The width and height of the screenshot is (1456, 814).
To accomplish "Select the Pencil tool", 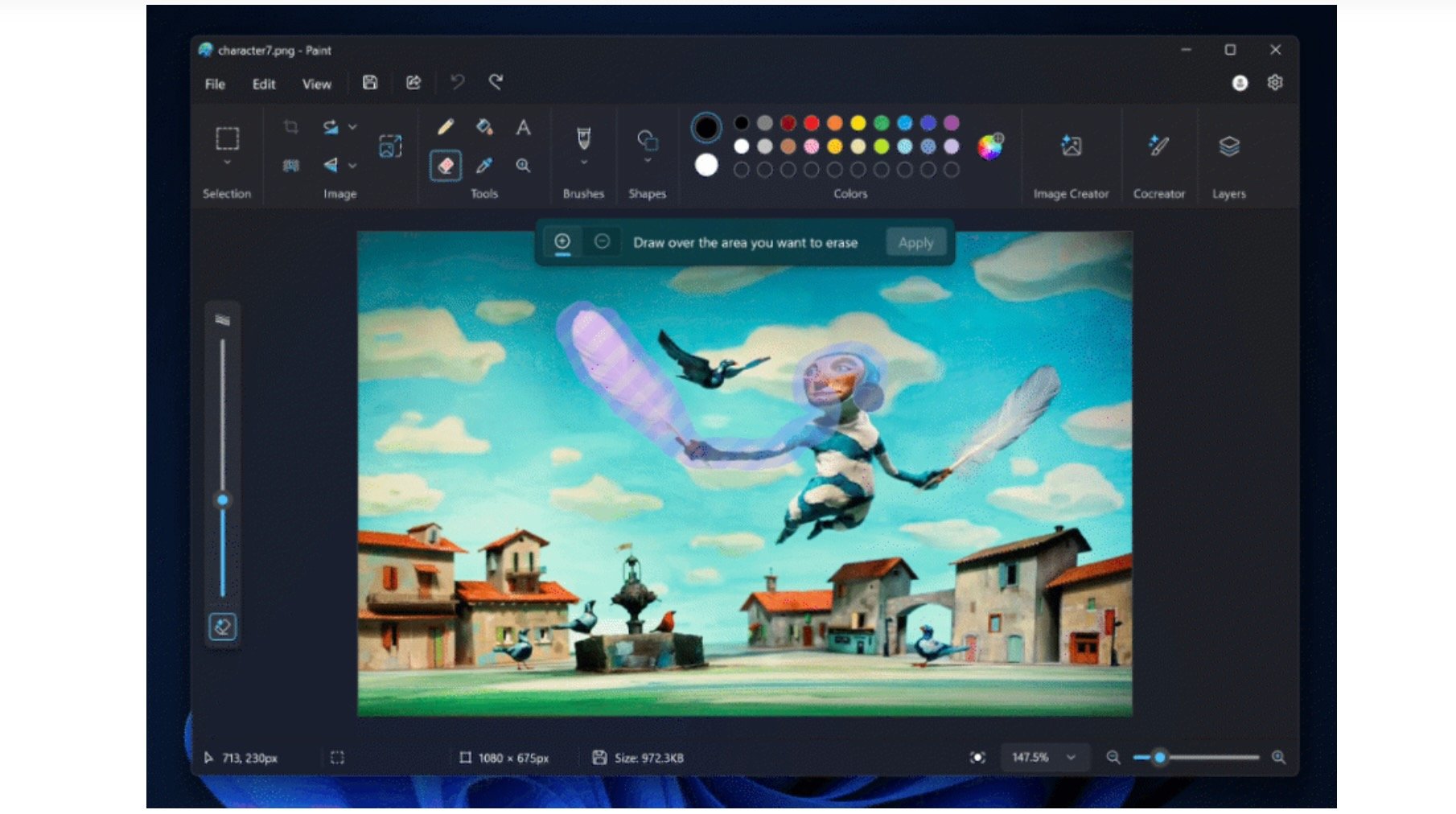I will 446,127.
